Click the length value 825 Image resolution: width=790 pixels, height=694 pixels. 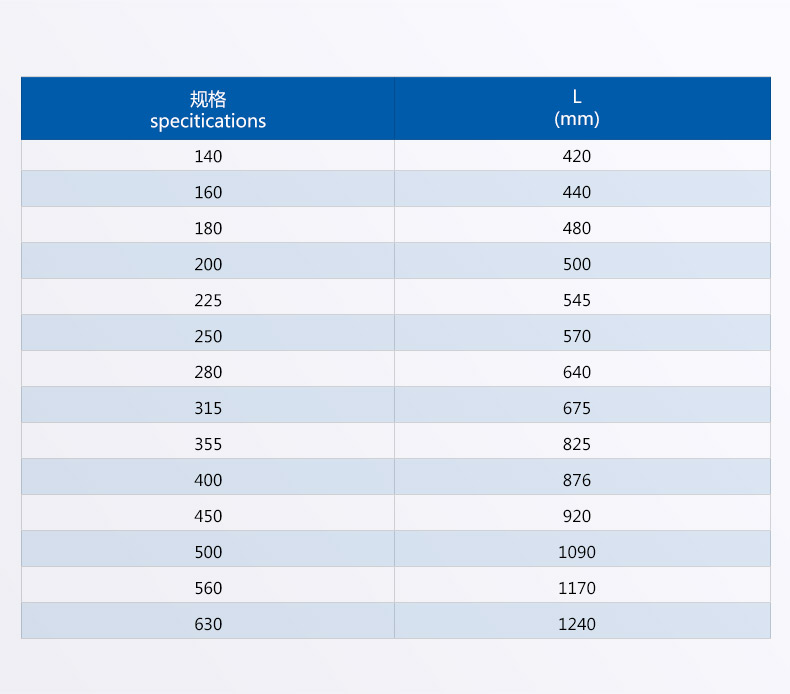click(577, 444)
